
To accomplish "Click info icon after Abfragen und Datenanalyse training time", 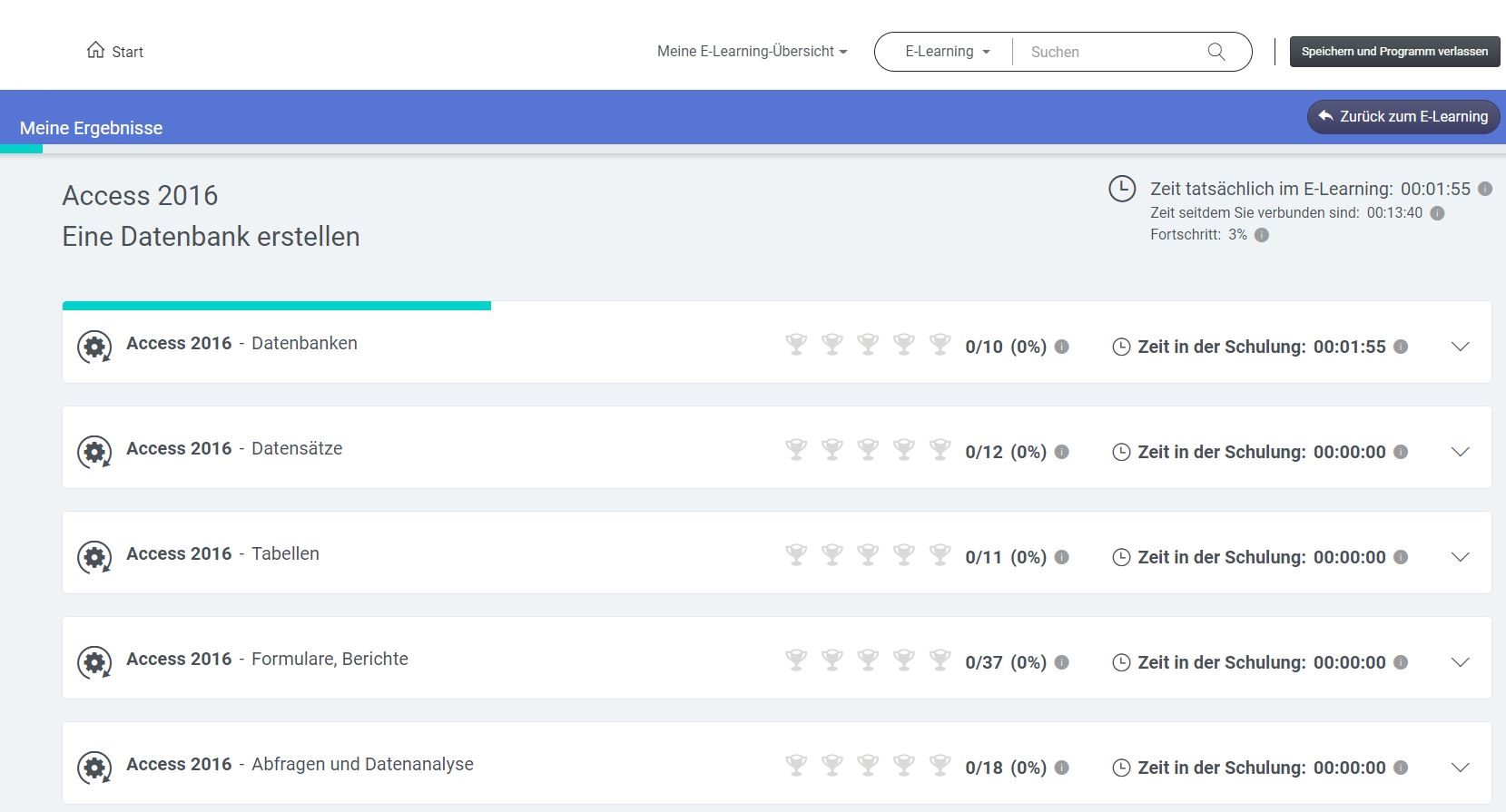I will [x=1401, y=768].
